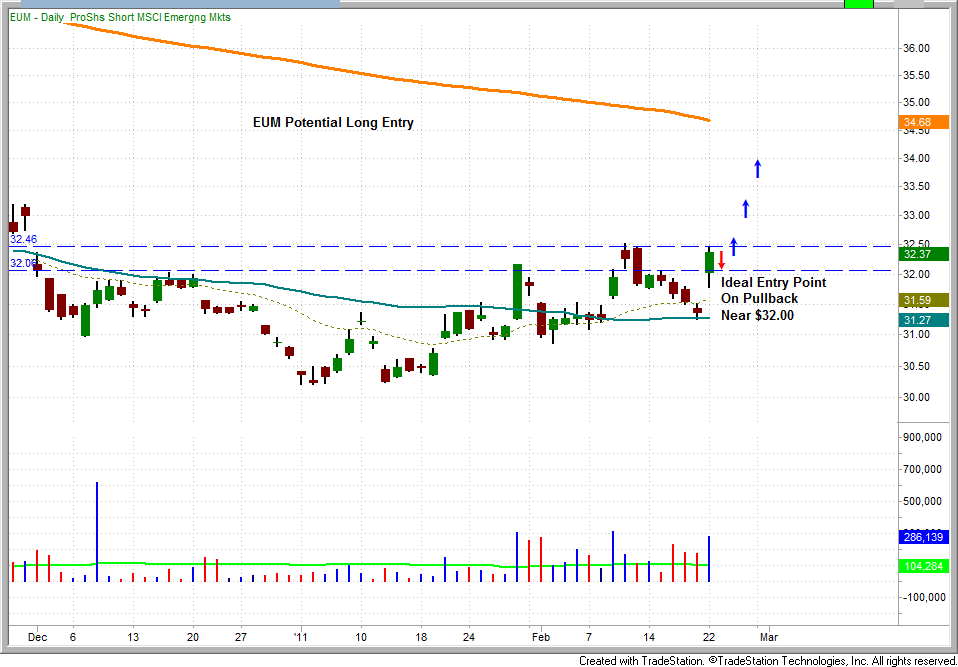Click the 36.00 price axis label
This screenshot has height=667, width=958.
(x=917, y=49)
